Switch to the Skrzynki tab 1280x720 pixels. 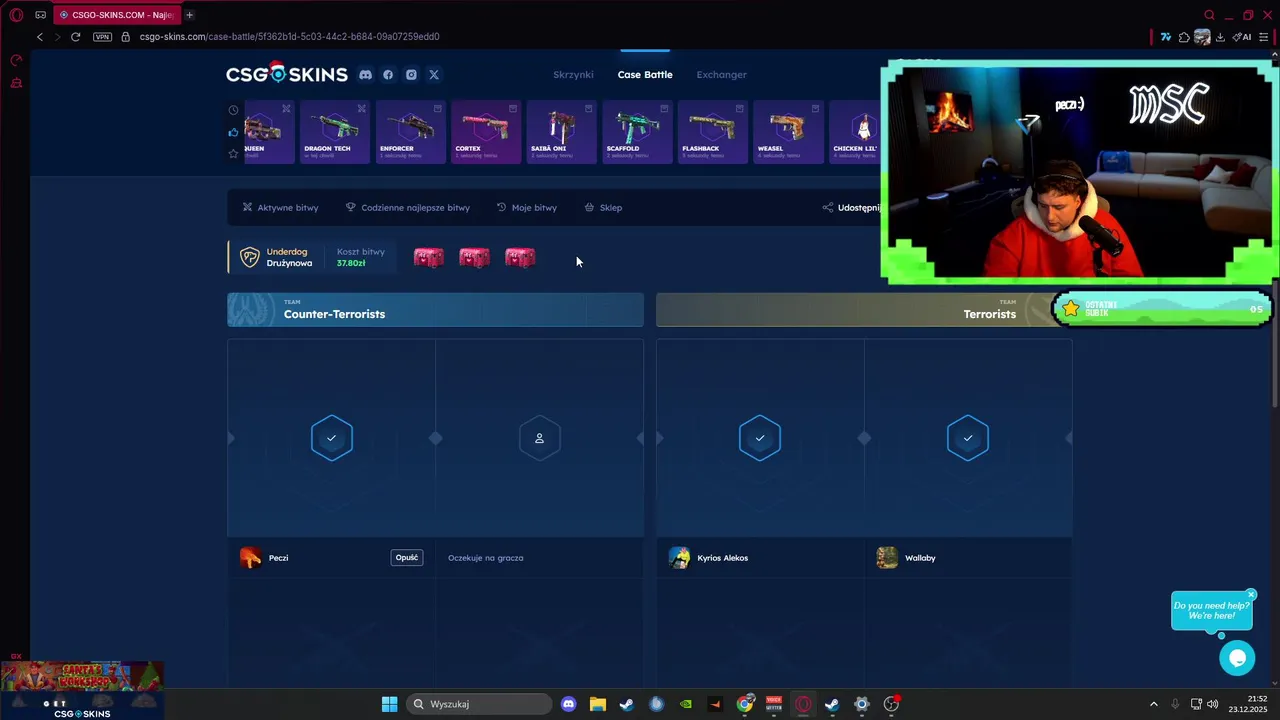point(573,75)
